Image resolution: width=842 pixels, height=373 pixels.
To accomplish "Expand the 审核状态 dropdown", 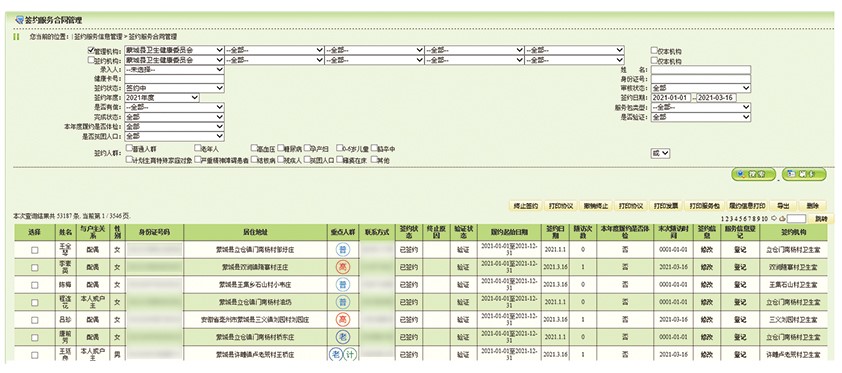I will [701, 88].
